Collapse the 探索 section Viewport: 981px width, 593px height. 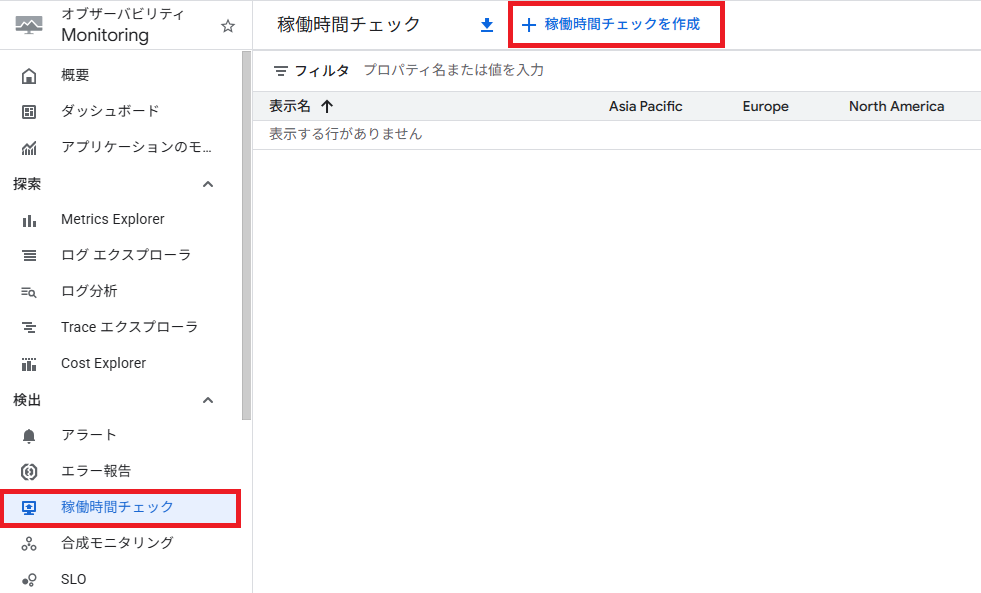click(208, 184)
